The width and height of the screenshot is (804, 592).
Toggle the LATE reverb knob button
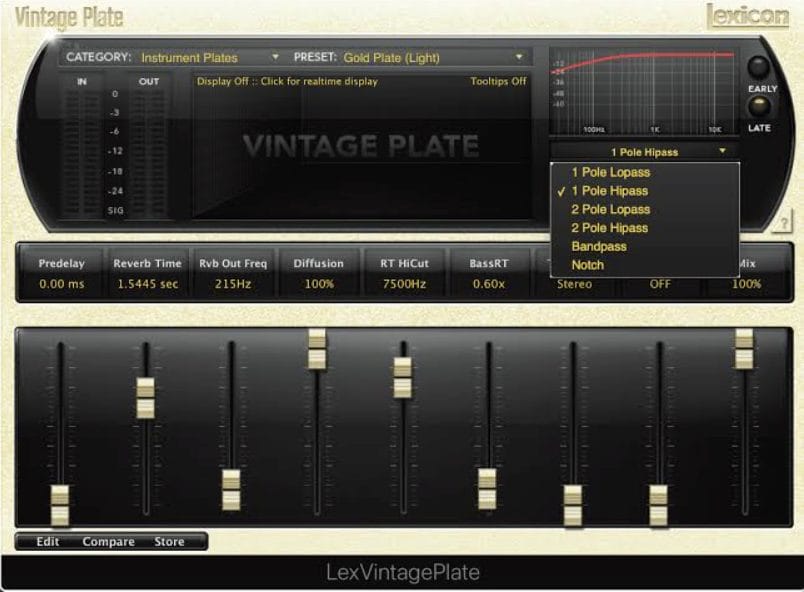(x=759, y=108)
